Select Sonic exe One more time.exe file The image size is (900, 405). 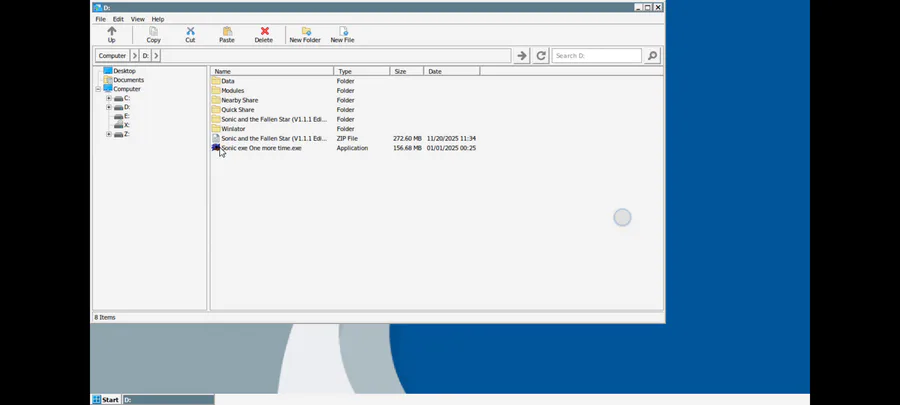[261, 148]
